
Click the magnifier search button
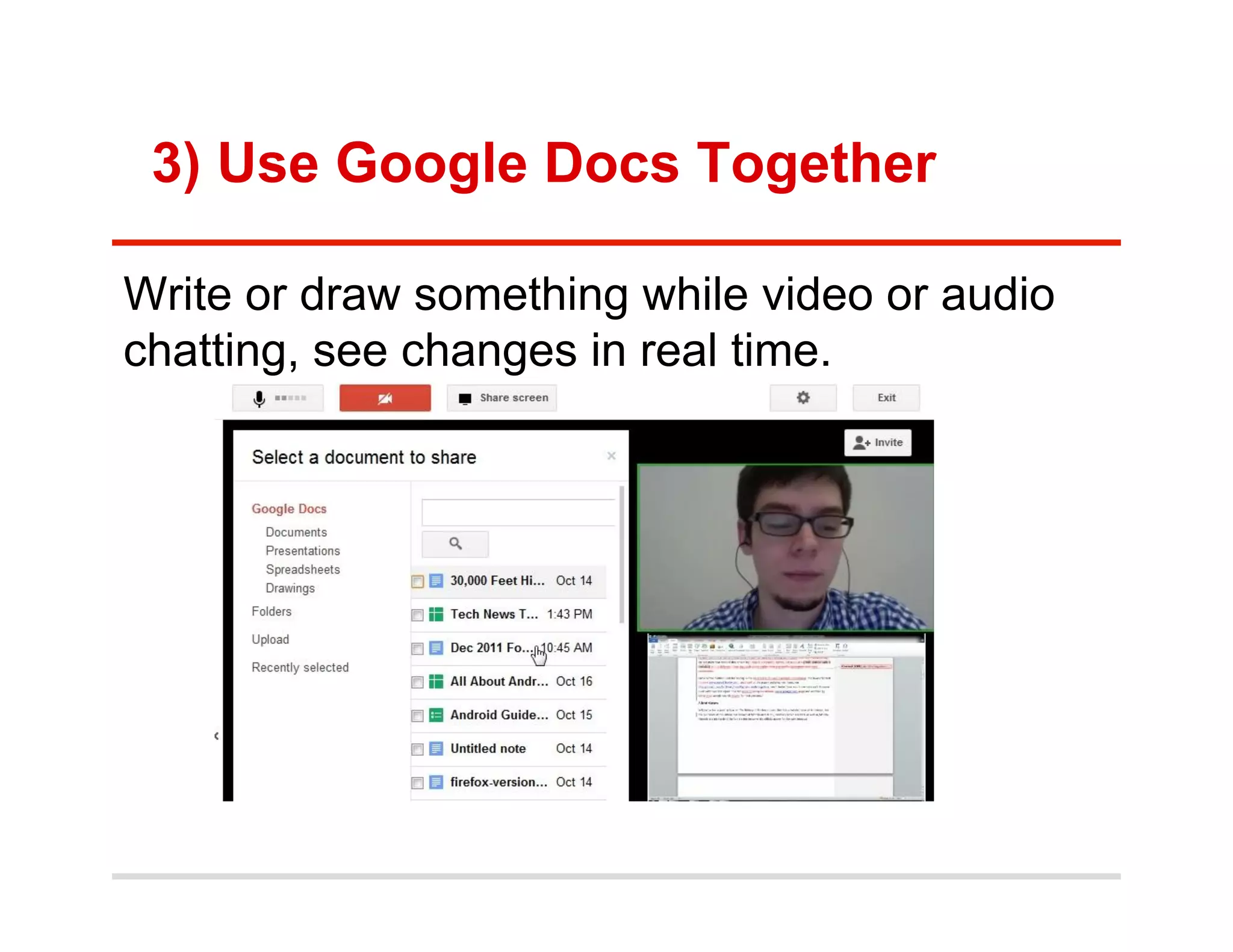click(x=455, y=544)
